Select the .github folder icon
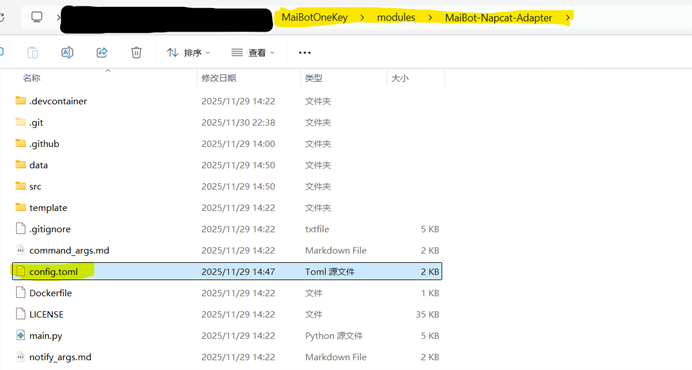Viewport: 692px width, 370px height. (x=20, y=143)
